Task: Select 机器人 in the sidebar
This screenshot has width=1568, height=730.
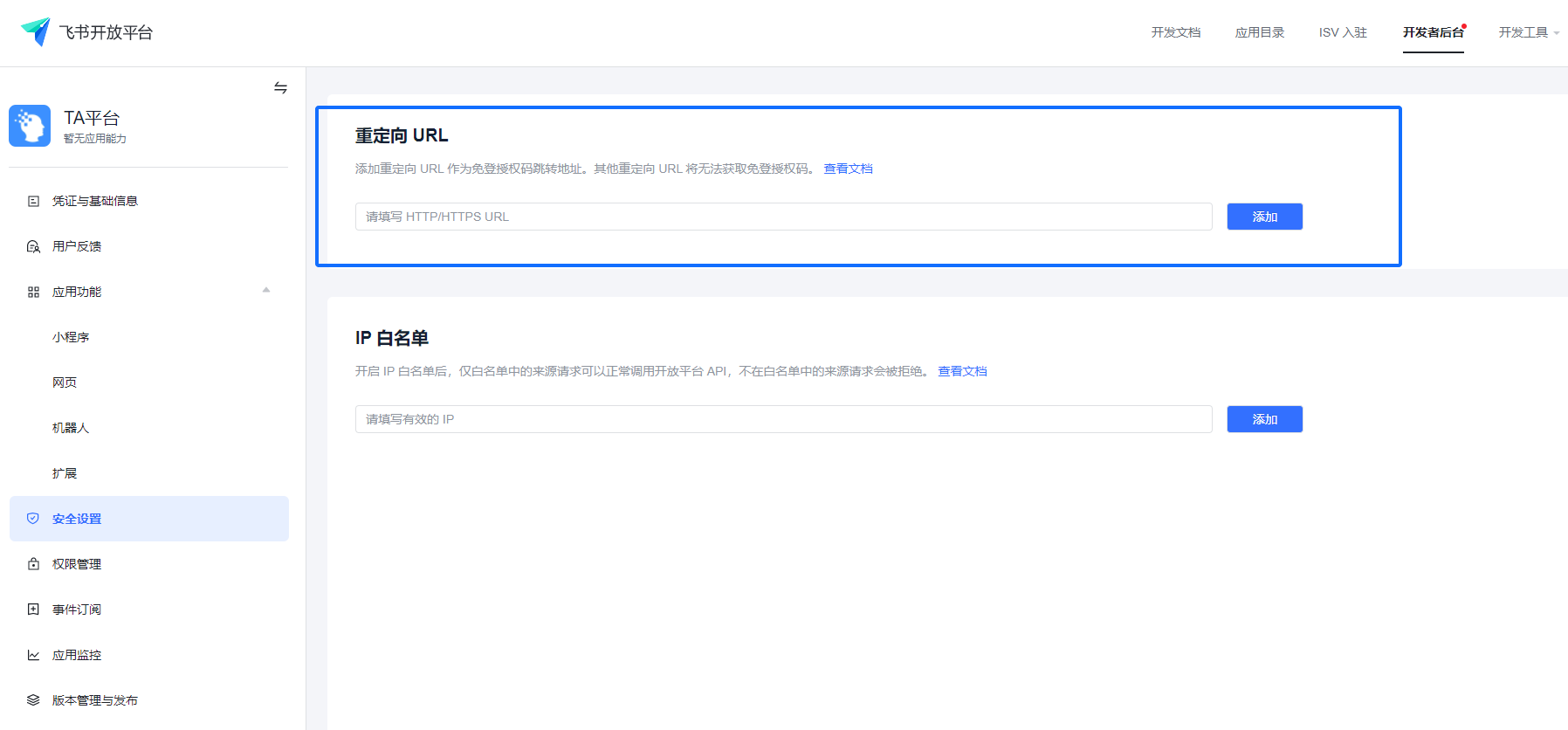Action: click(x=71, y=428)
